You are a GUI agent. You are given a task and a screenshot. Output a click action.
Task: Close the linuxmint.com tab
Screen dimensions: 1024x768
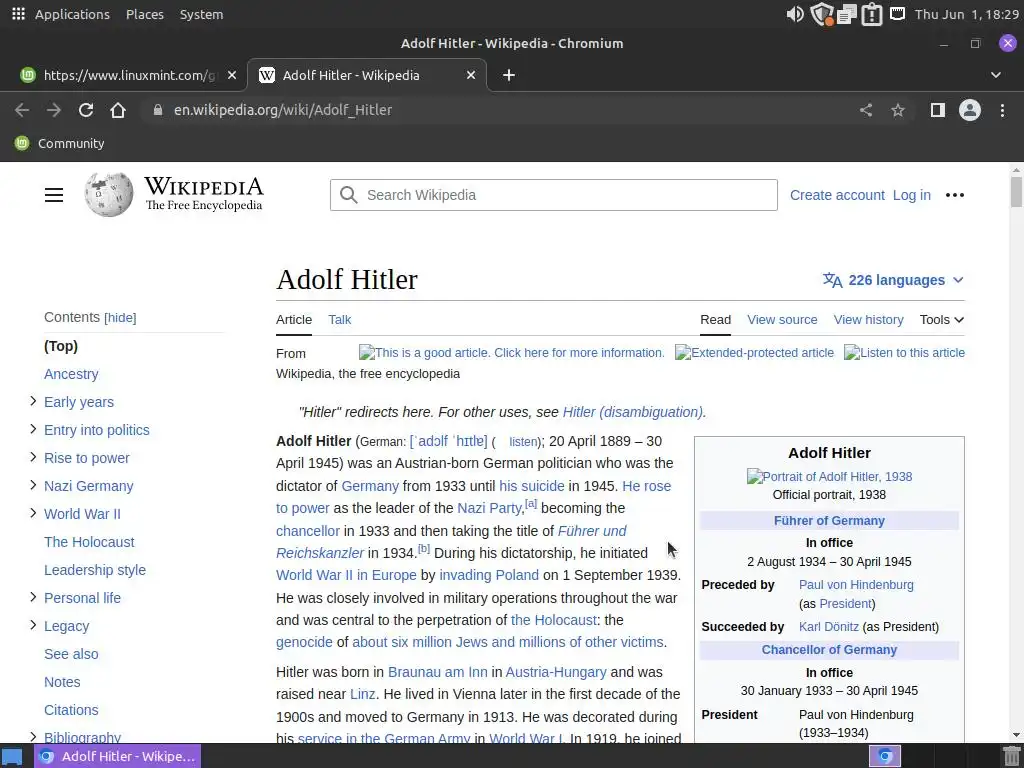(232, 75)
